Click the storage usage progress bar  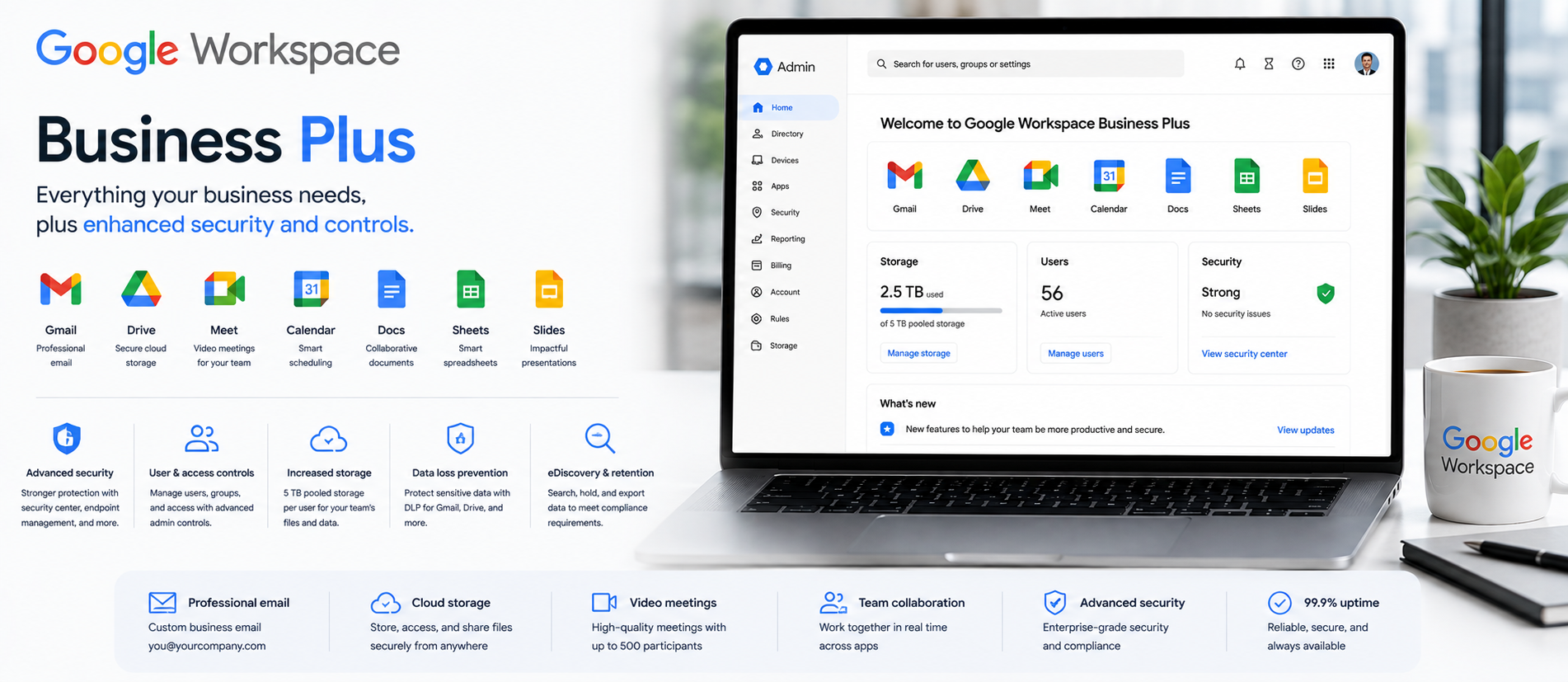point(941,311)
